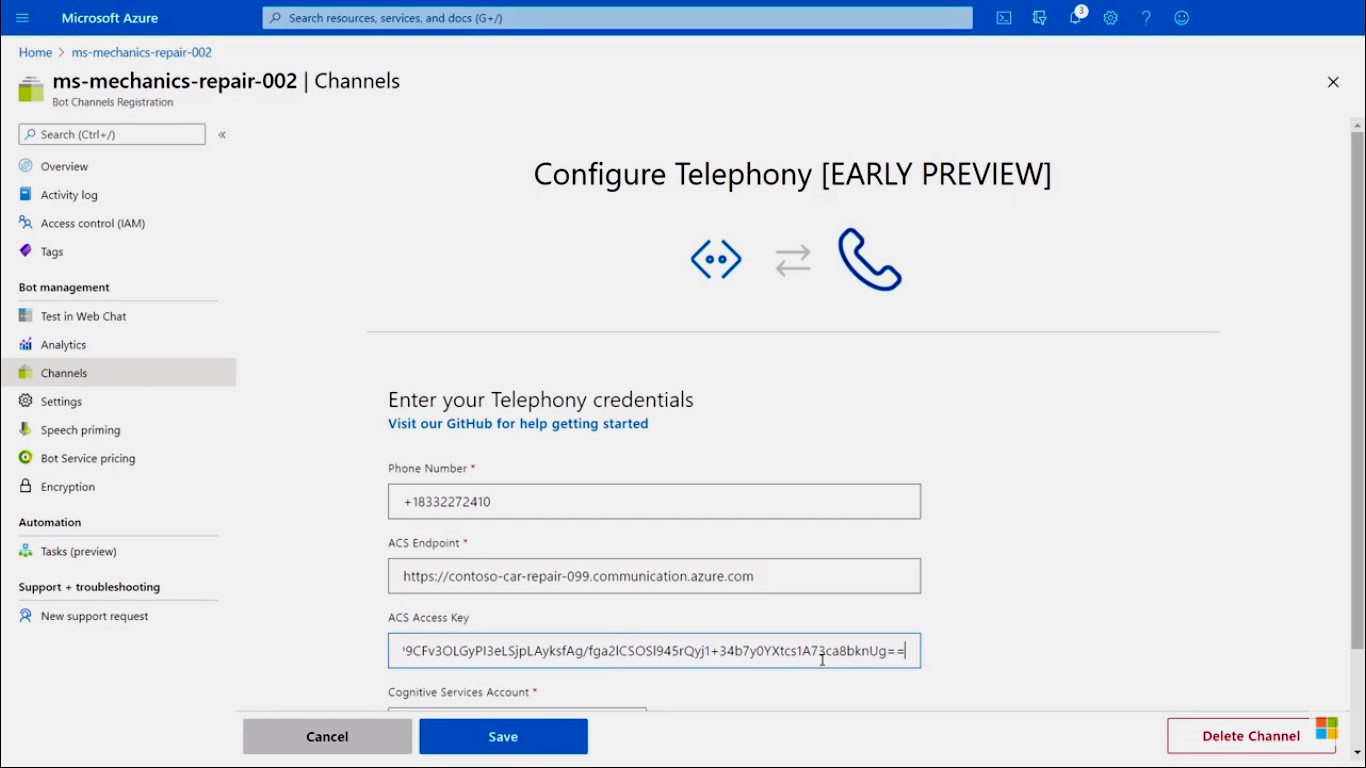Click the bot connector code icon

716,260
